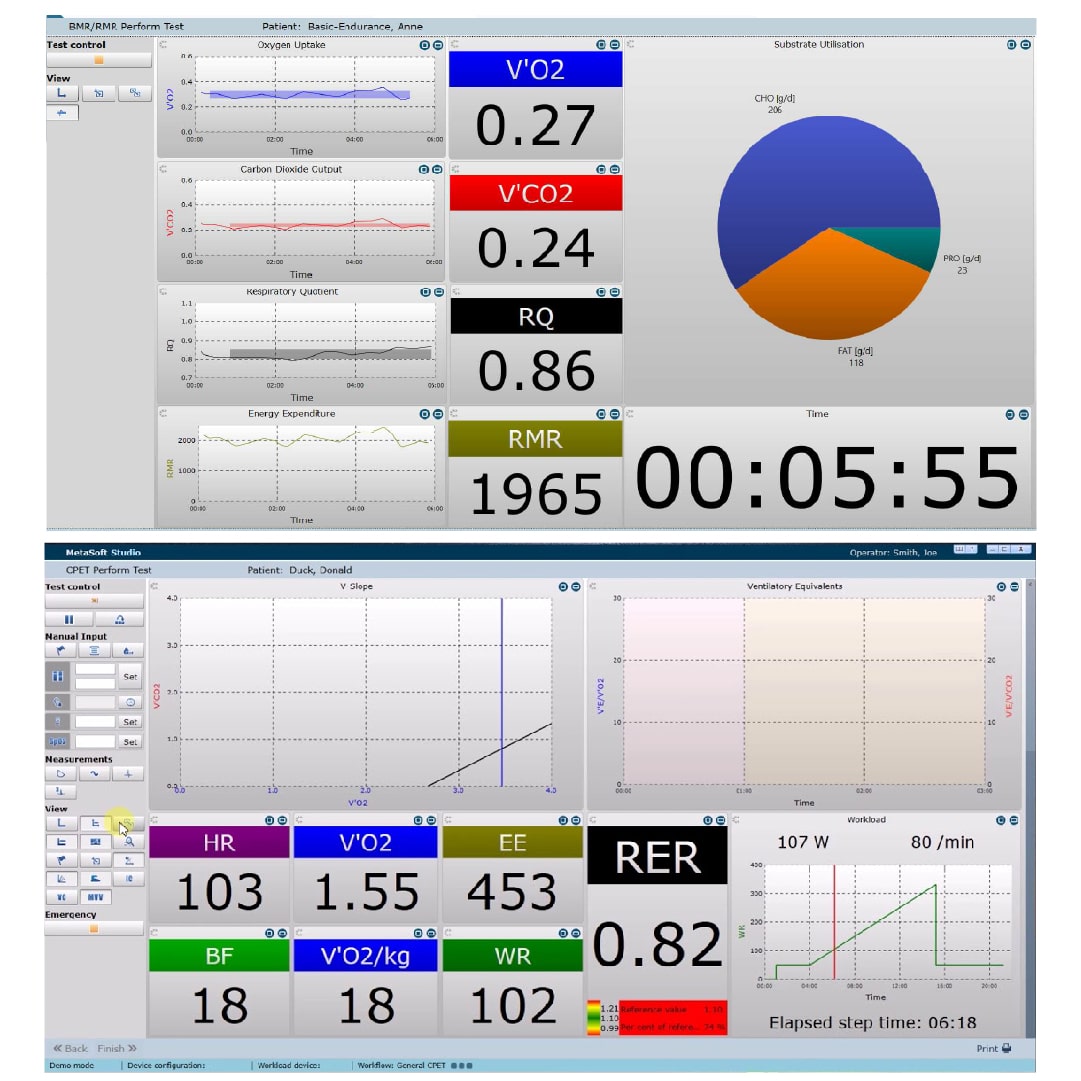Click the Set button beside SpO2 field
Image resolution: width=1081 pixels, height=1081 pixels.
130,742
